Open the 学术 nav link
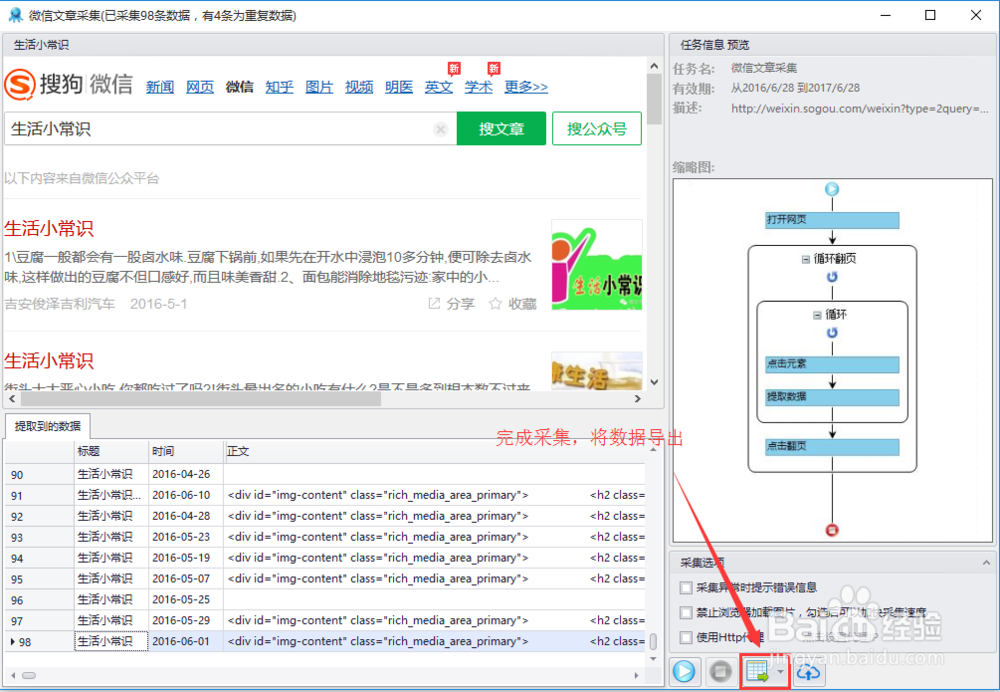The height and width of the screenshot is (692, 1000). tap(478, 87)
